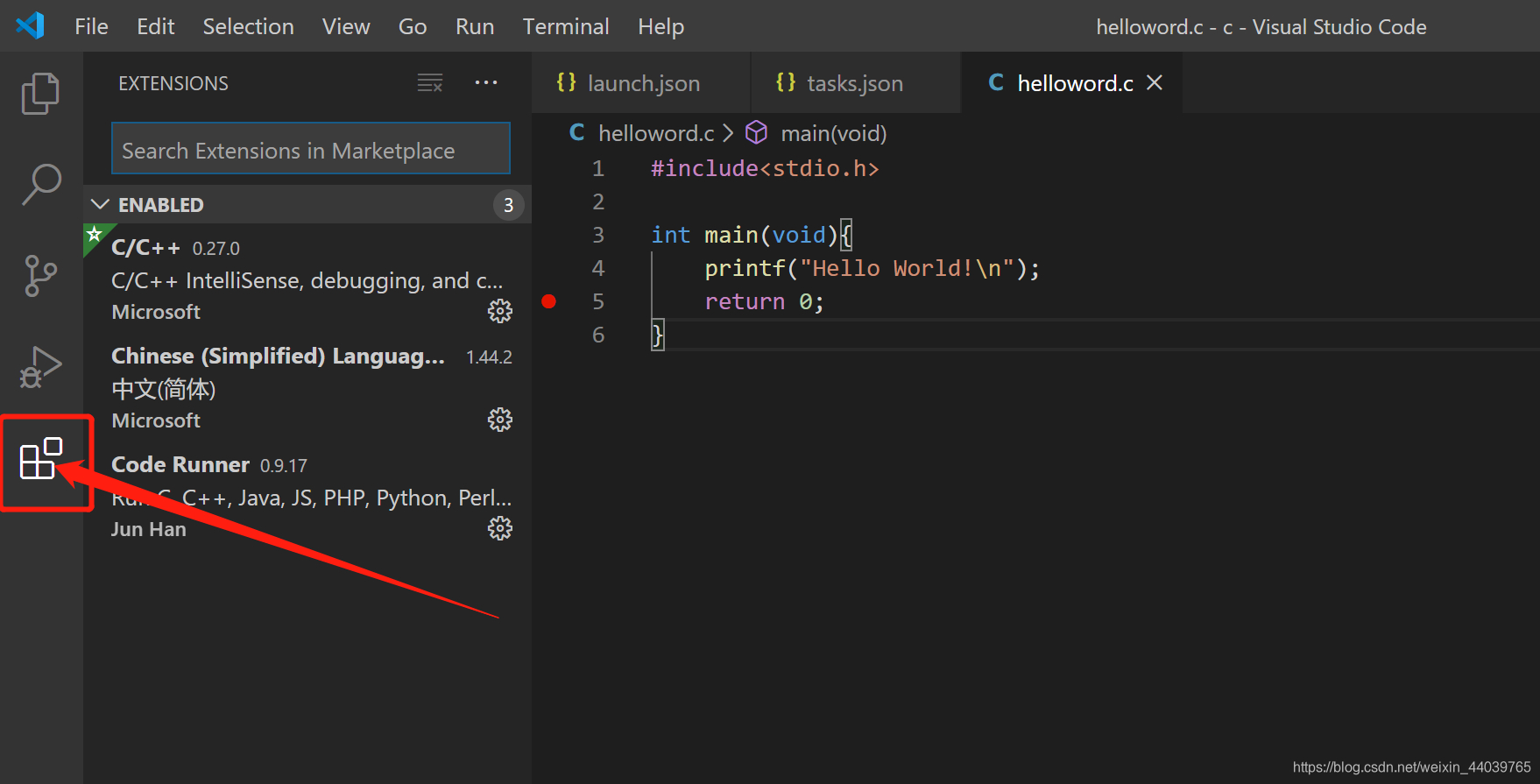The height and width of the screenshot is (784, 1540).
Task: Click line number 4 in the gutter
Action: pyautogui.click(x=598, y=268)
